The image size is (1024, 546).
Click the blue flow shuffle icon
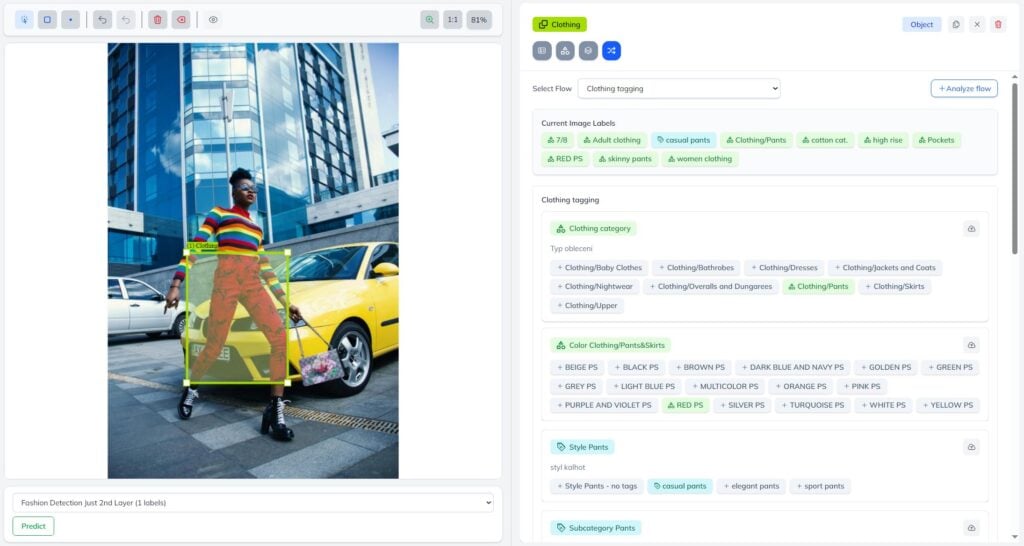click(x=611, y=50)
